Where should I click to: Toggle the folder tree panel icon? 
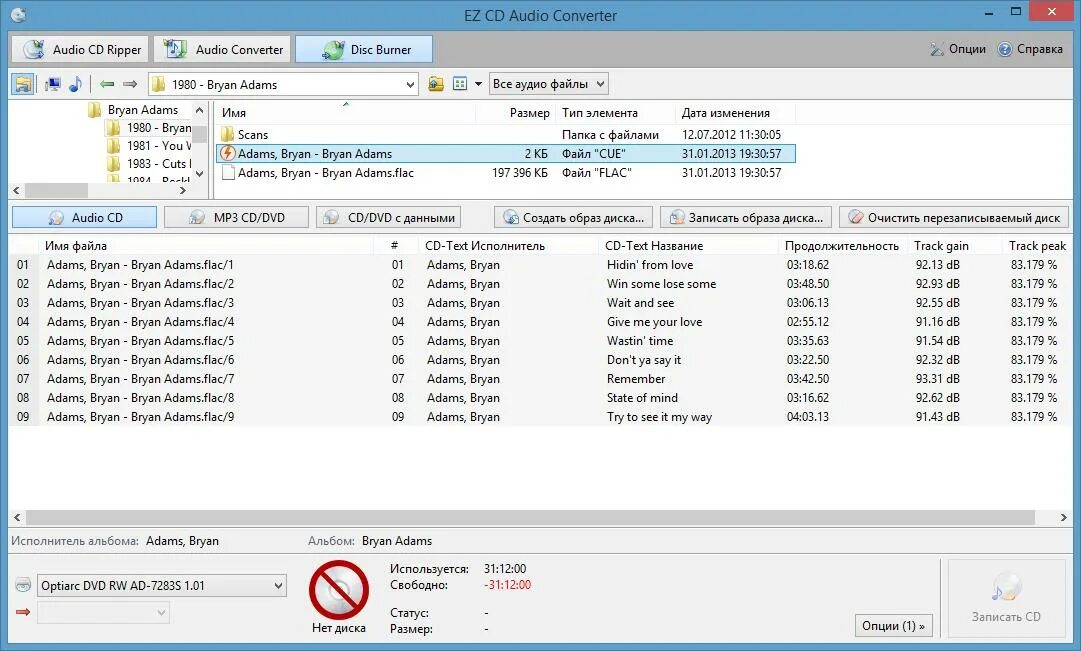point(23,84)
